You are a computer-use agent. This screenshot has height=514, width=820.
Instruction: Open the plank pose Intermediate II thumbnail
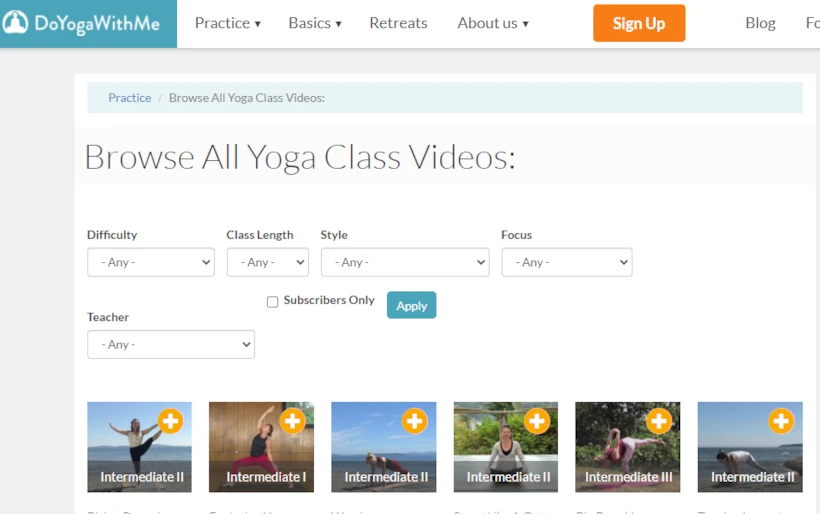383,447
